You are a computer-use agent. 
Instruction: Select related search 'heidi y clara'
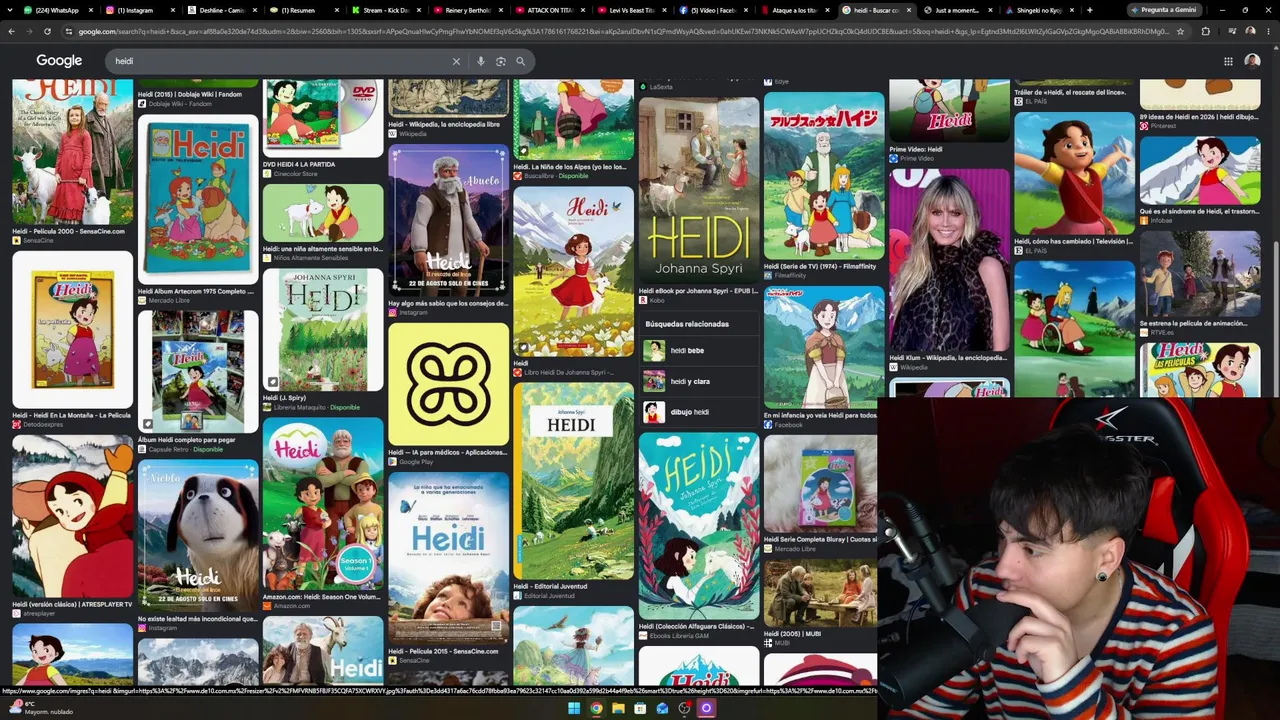pyautogui.click(x=697, y=381)
